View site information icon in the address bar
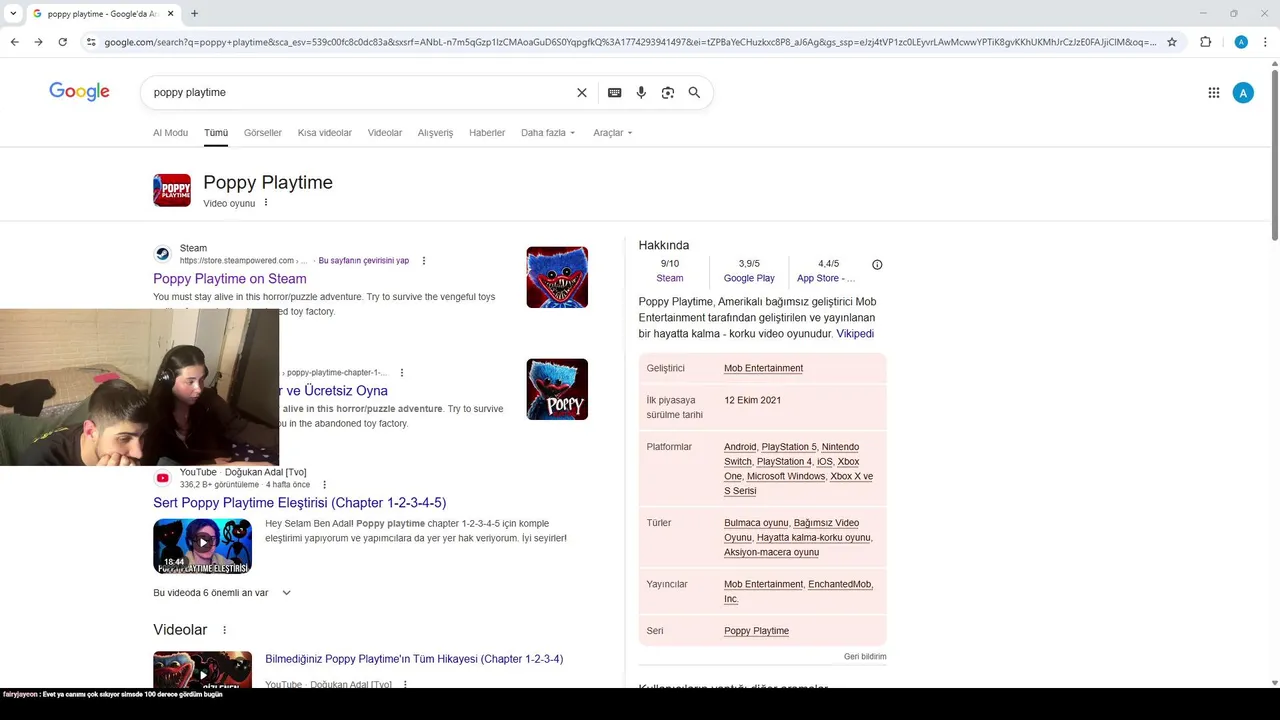1280x720 pixels. pyautogui.click(x=91, y=42)
